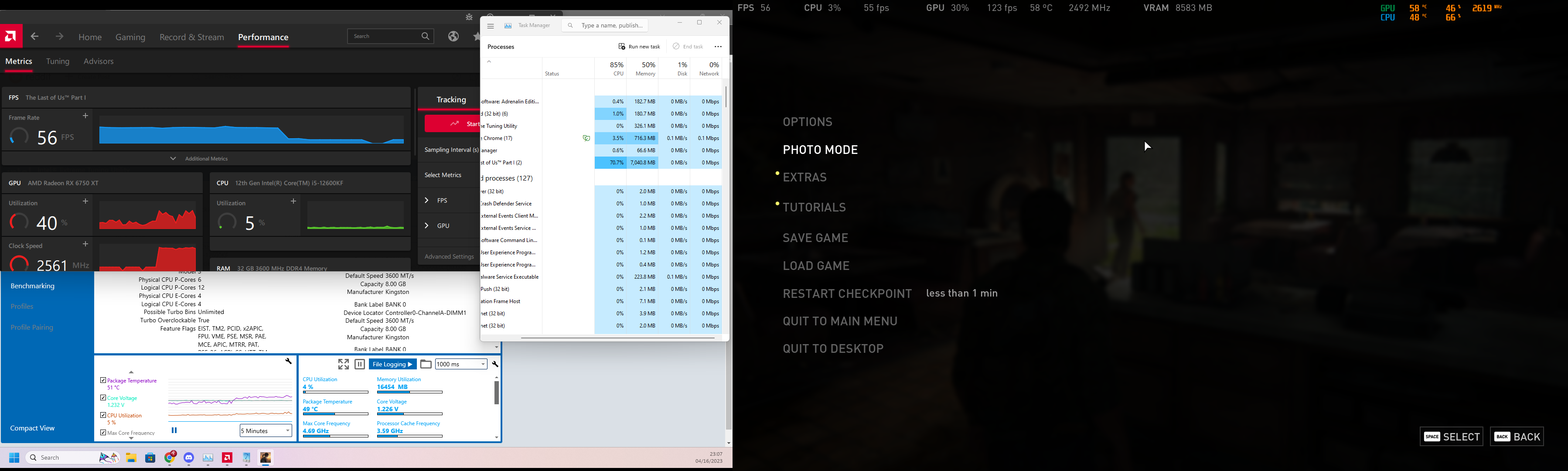Uncheck Package Temperature in XTU graph
This screenshot has height=471, width=1568.
coord(103,380)
